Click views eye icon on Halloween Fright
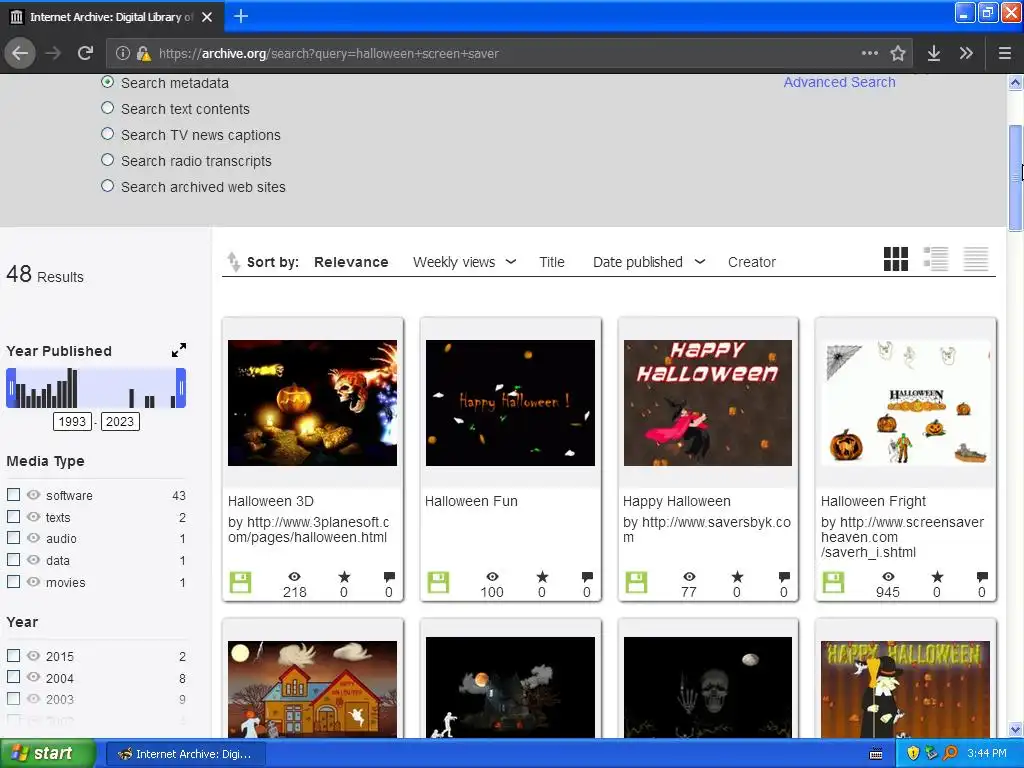 coord(888,577)
